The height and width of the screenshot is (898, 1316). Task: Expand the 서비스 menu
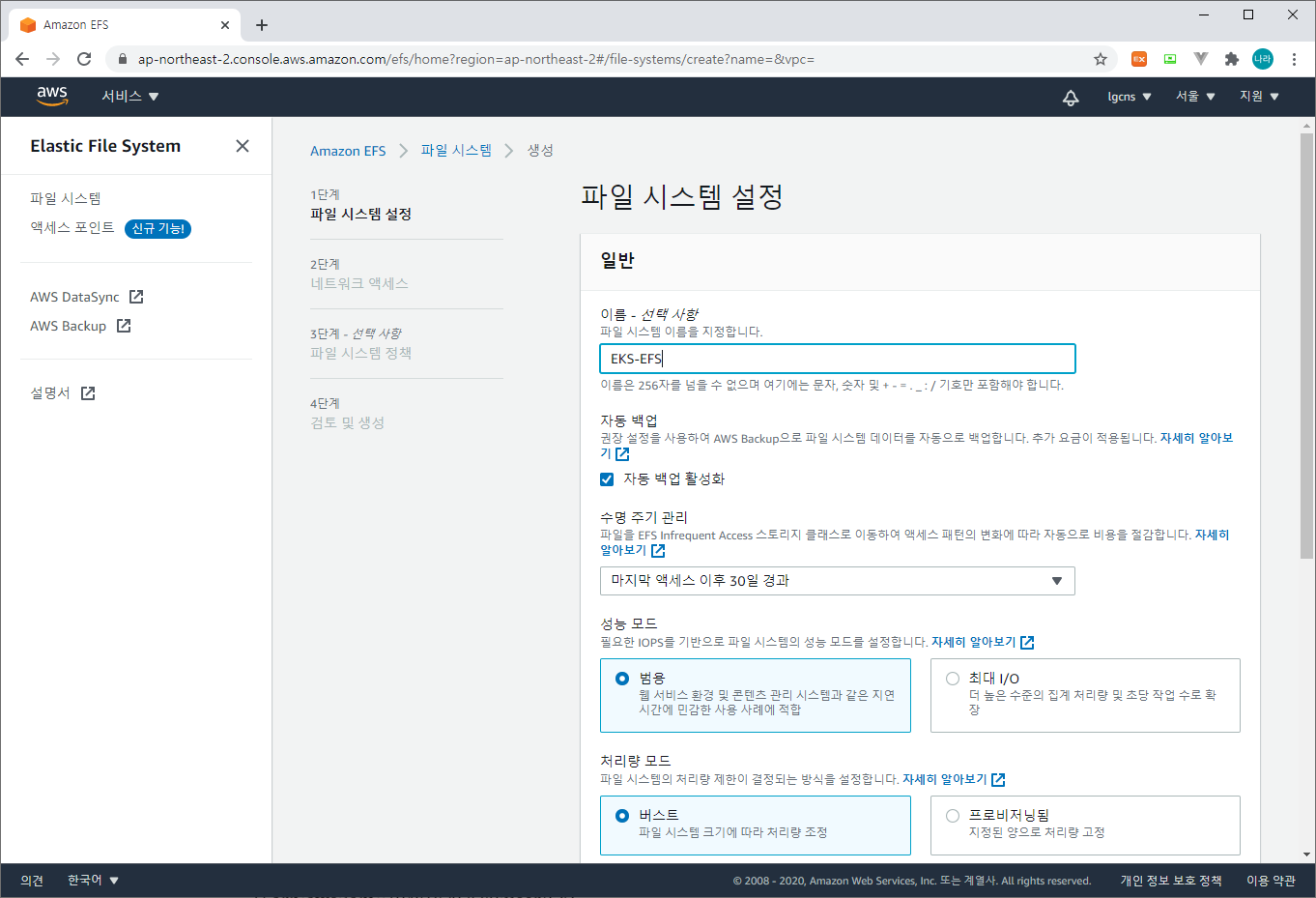coord(130,96)
